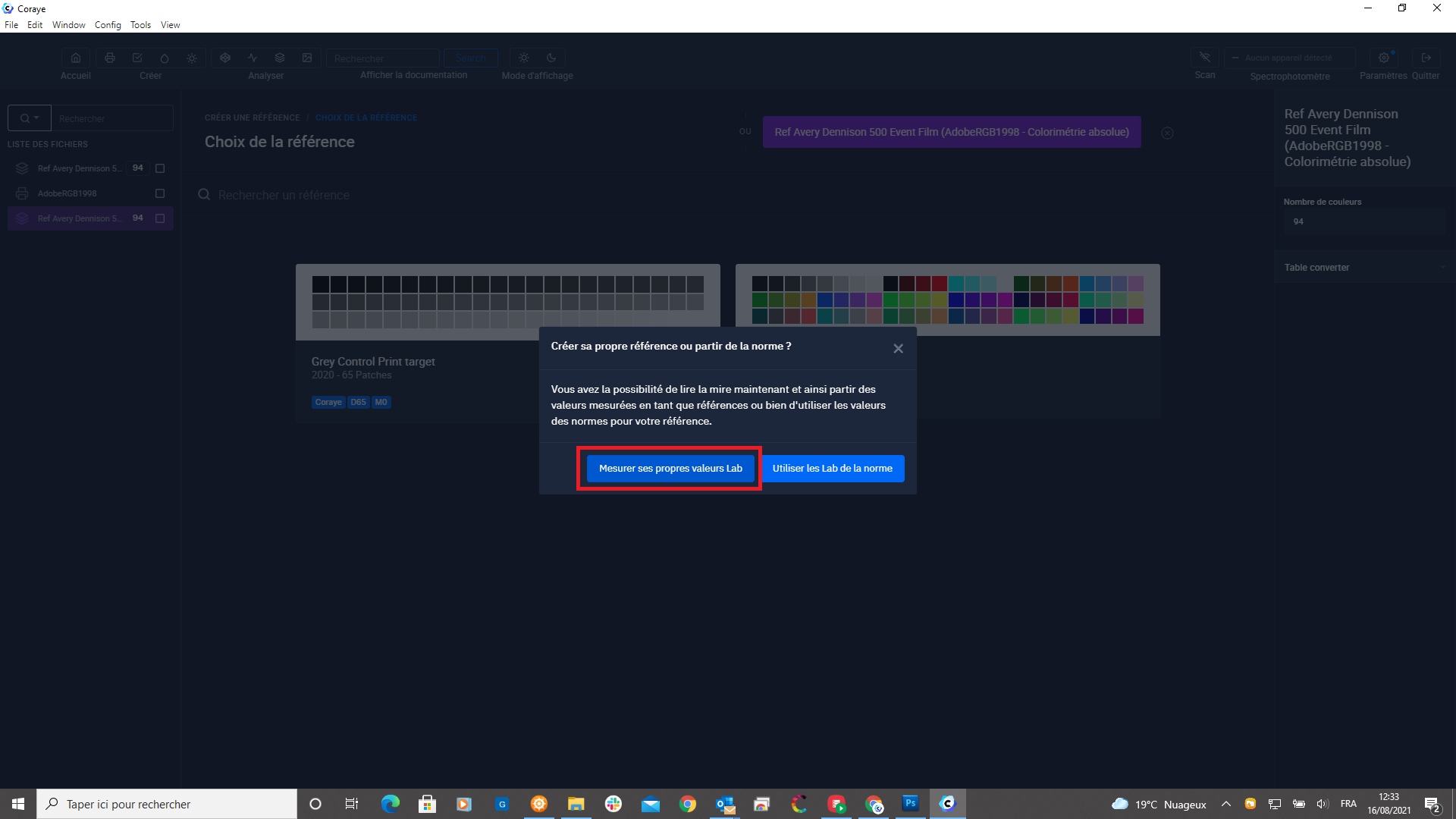Click the purple Ref Avery Dennison 500 Event Film button

952,132
